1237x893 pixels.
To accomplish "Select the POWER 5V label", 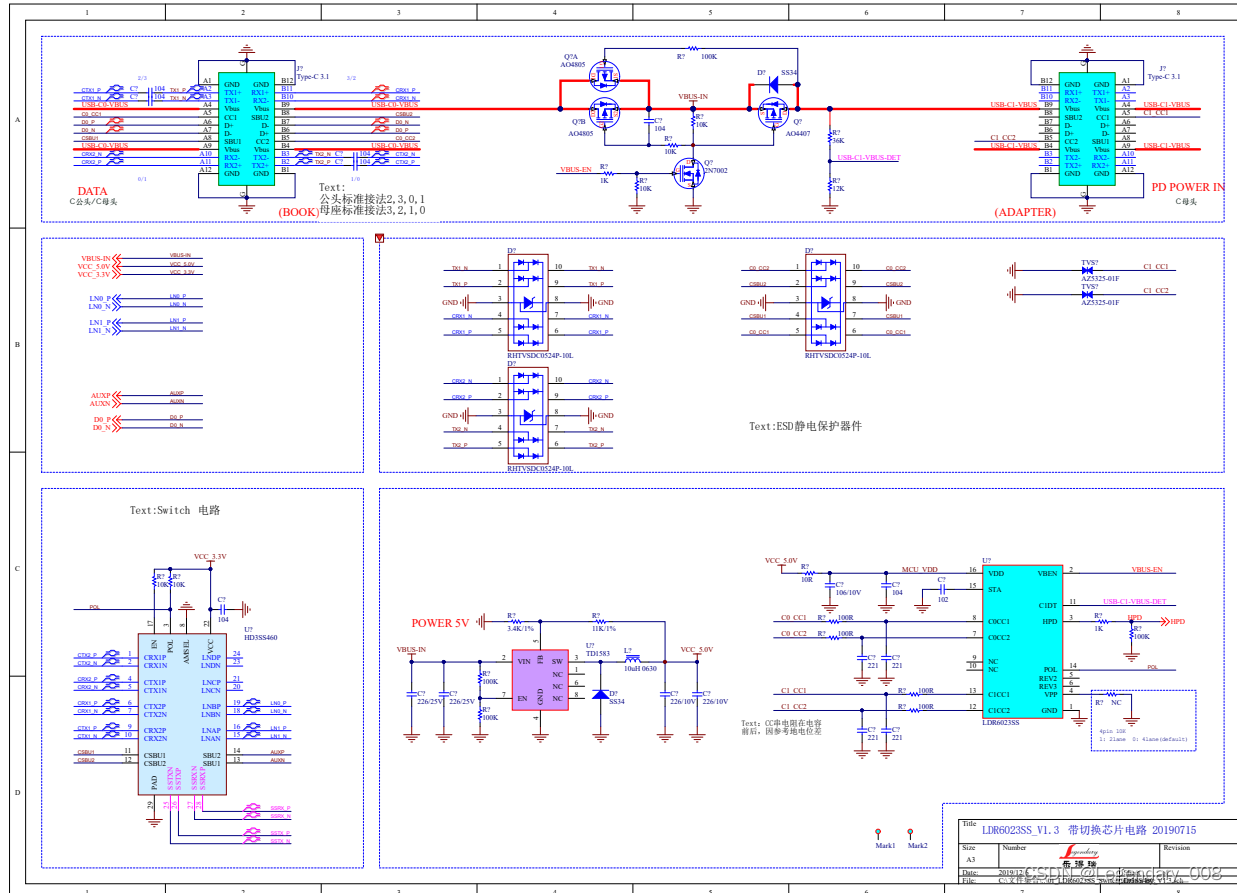I will tap(440, 623).
